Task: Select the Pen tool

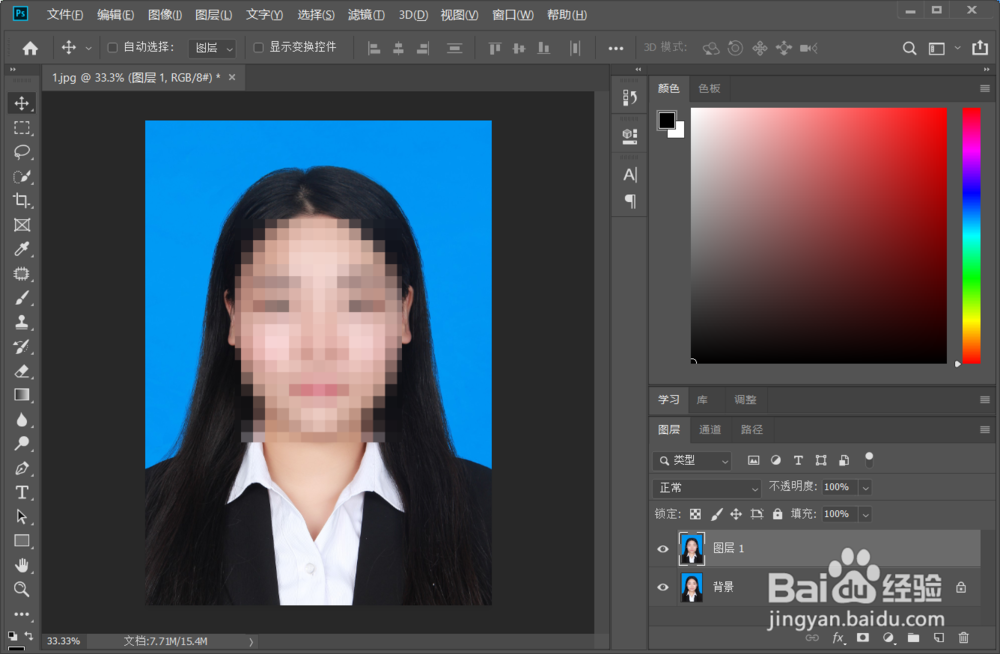Action: pos(22,468)
